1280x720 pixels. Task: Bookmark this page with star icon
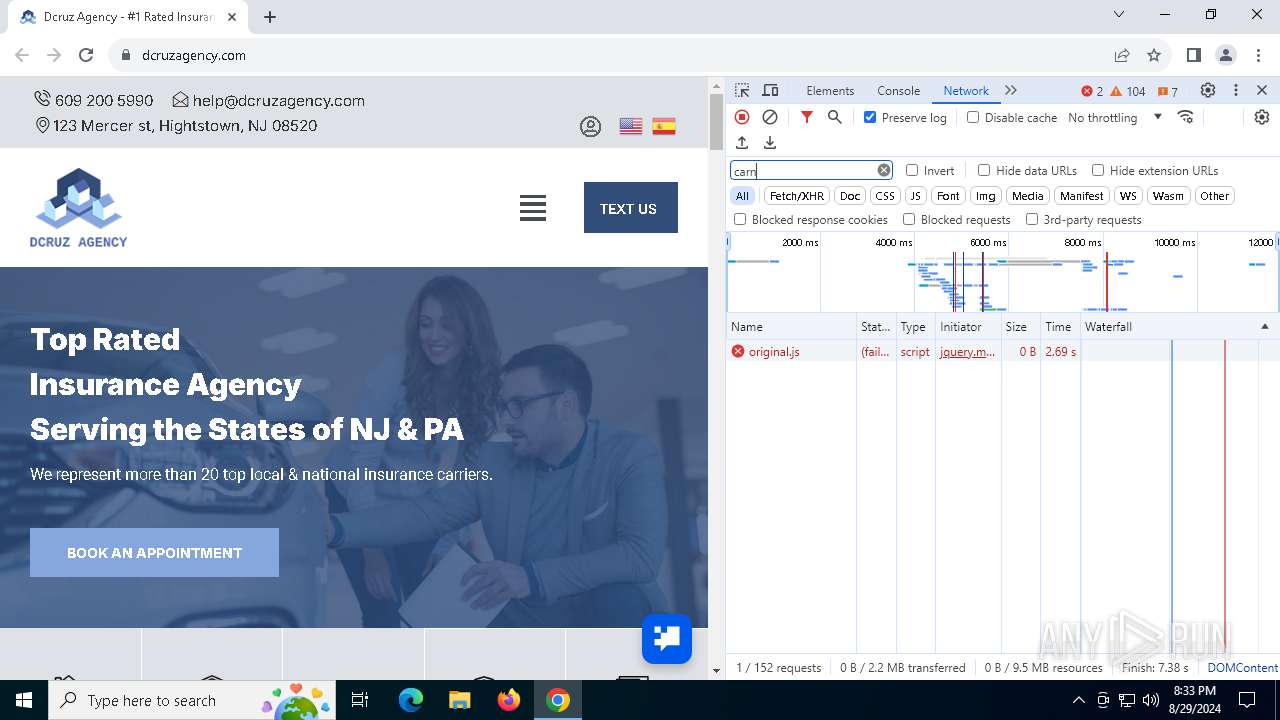click(x=1154, y=55)
